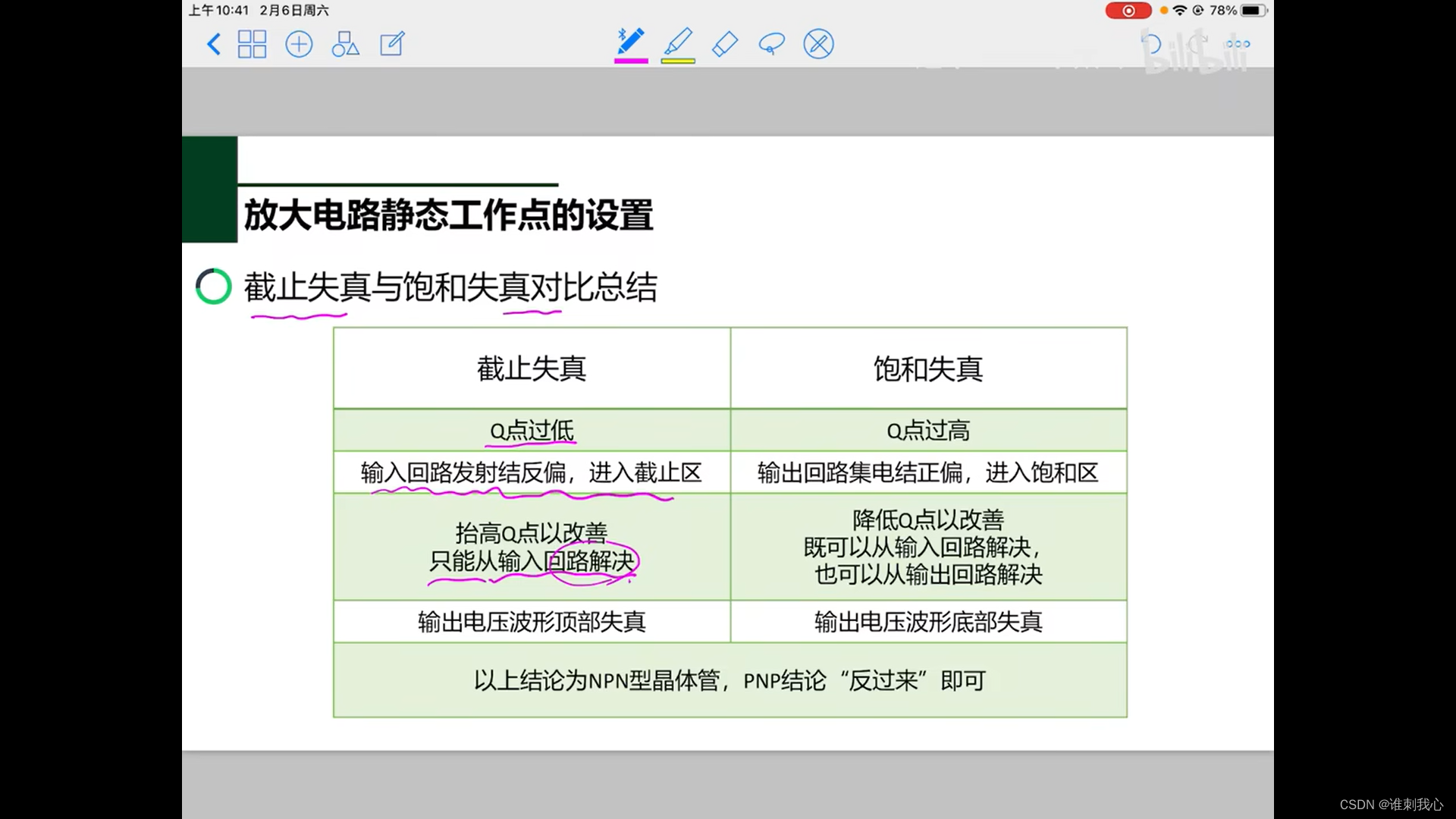Image resolution: width=1456 pixels, height=819 pixels.
Task: Click the slide title 放大电路静态工作点的设置
Action: pyautogui.click(x=448, y=215)
